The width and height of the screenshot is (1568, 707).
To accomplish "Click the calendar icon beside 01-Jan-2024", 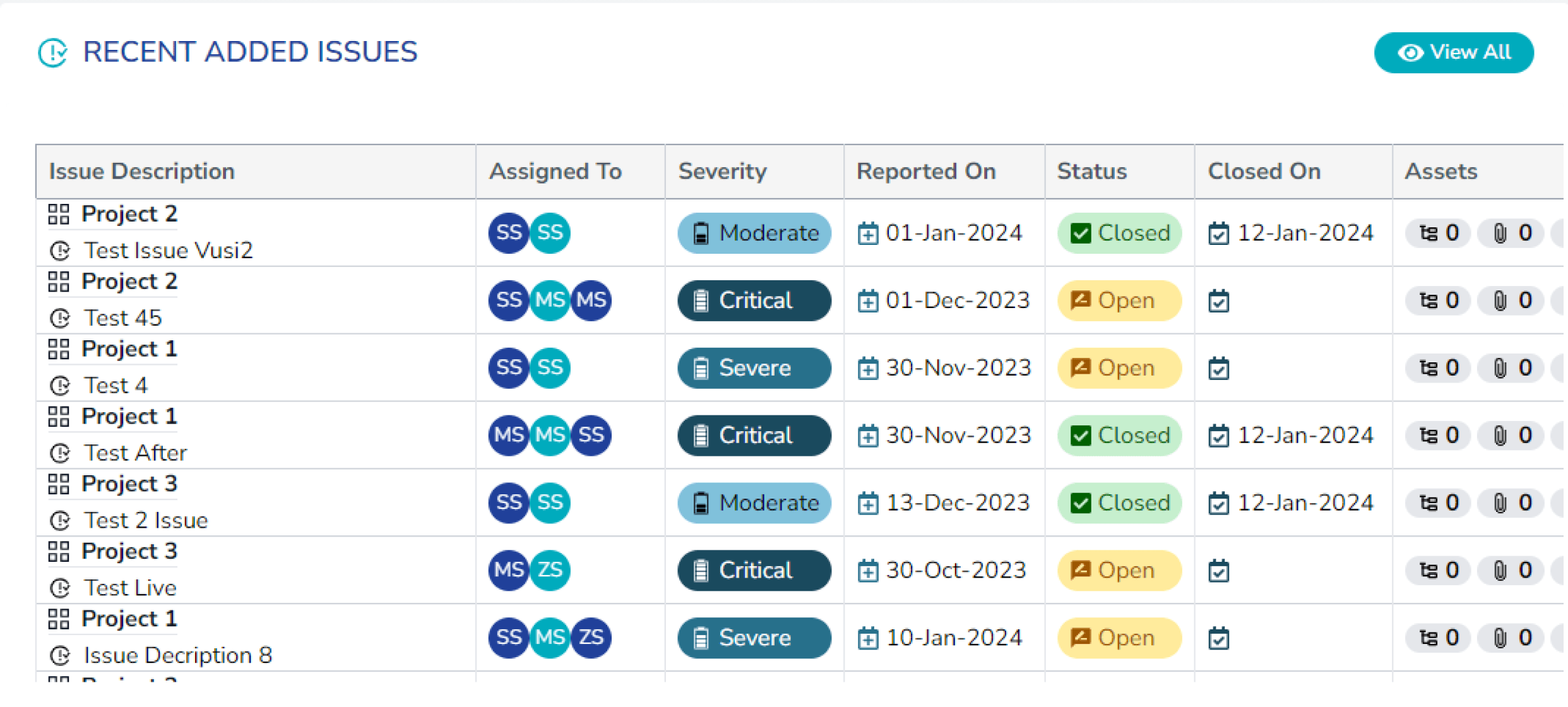I will click(x=868, y=234).
